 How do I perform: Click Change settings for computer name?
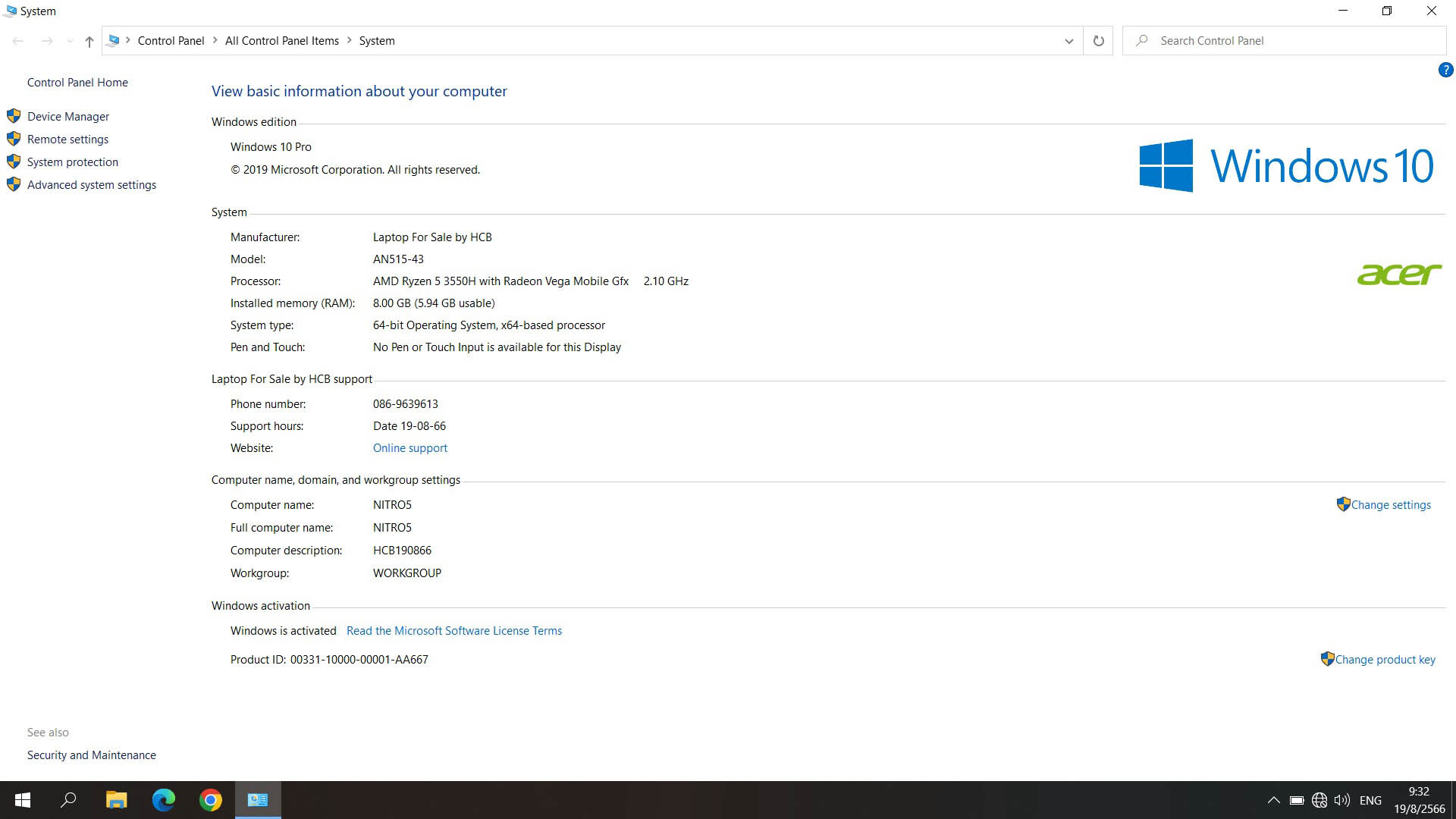click(x=1391, y=505)
